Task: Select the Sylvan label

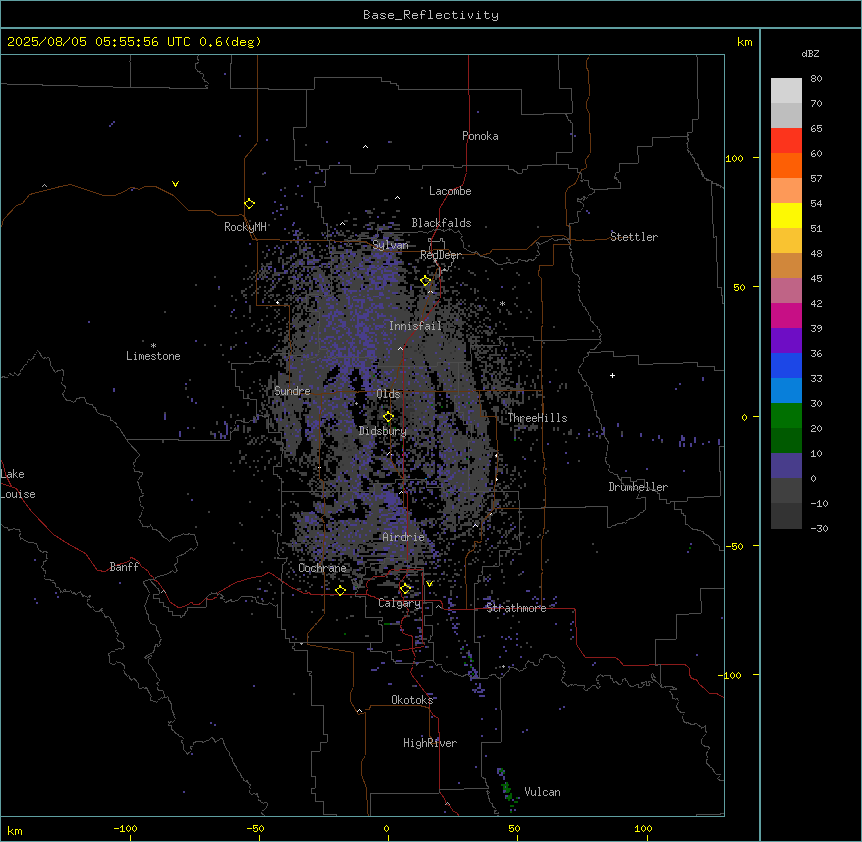Action: coord(390,245)
